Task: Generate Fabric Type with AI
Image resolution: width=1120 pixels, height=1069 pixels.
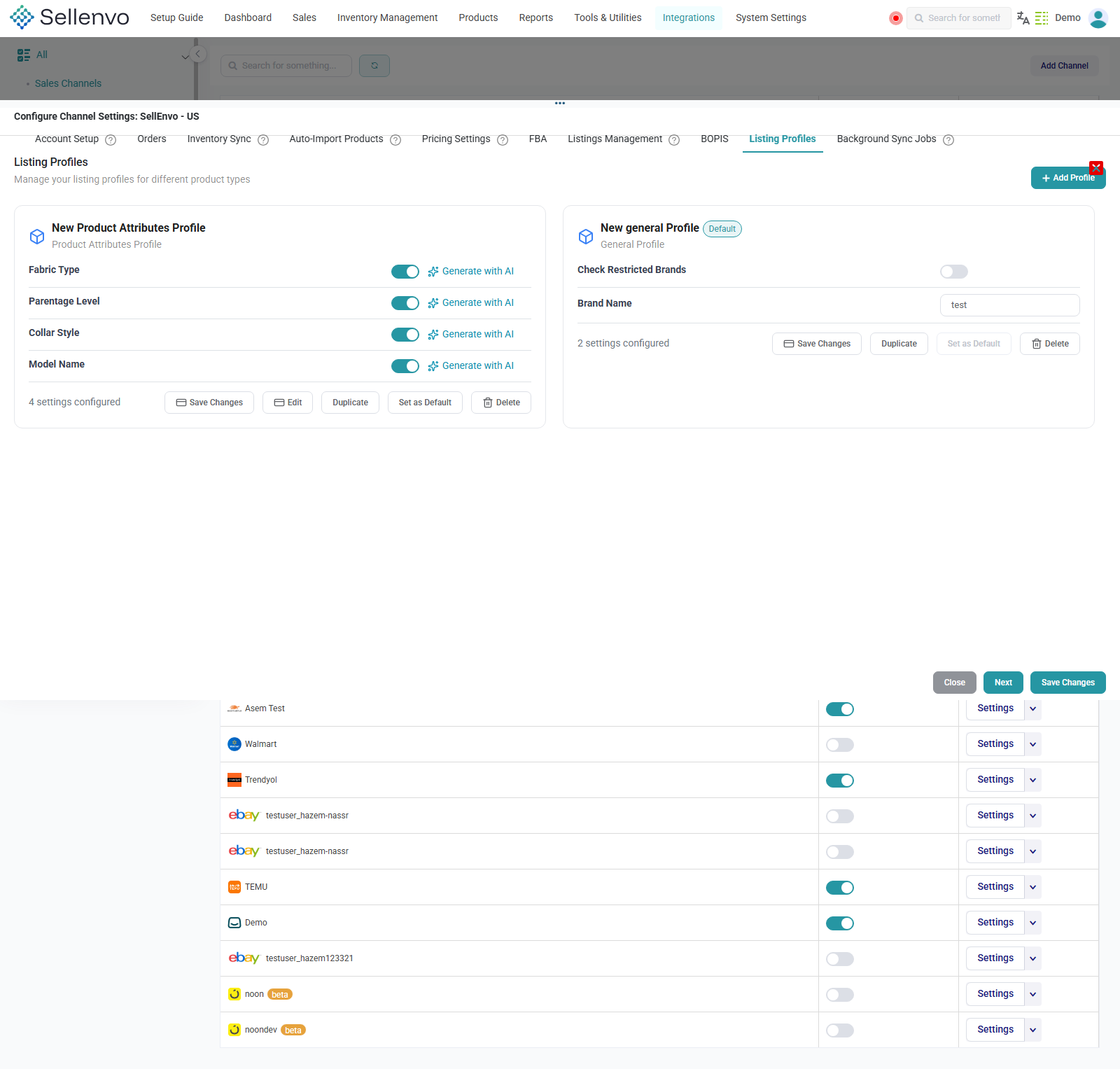Action: (x=470, y=271)
